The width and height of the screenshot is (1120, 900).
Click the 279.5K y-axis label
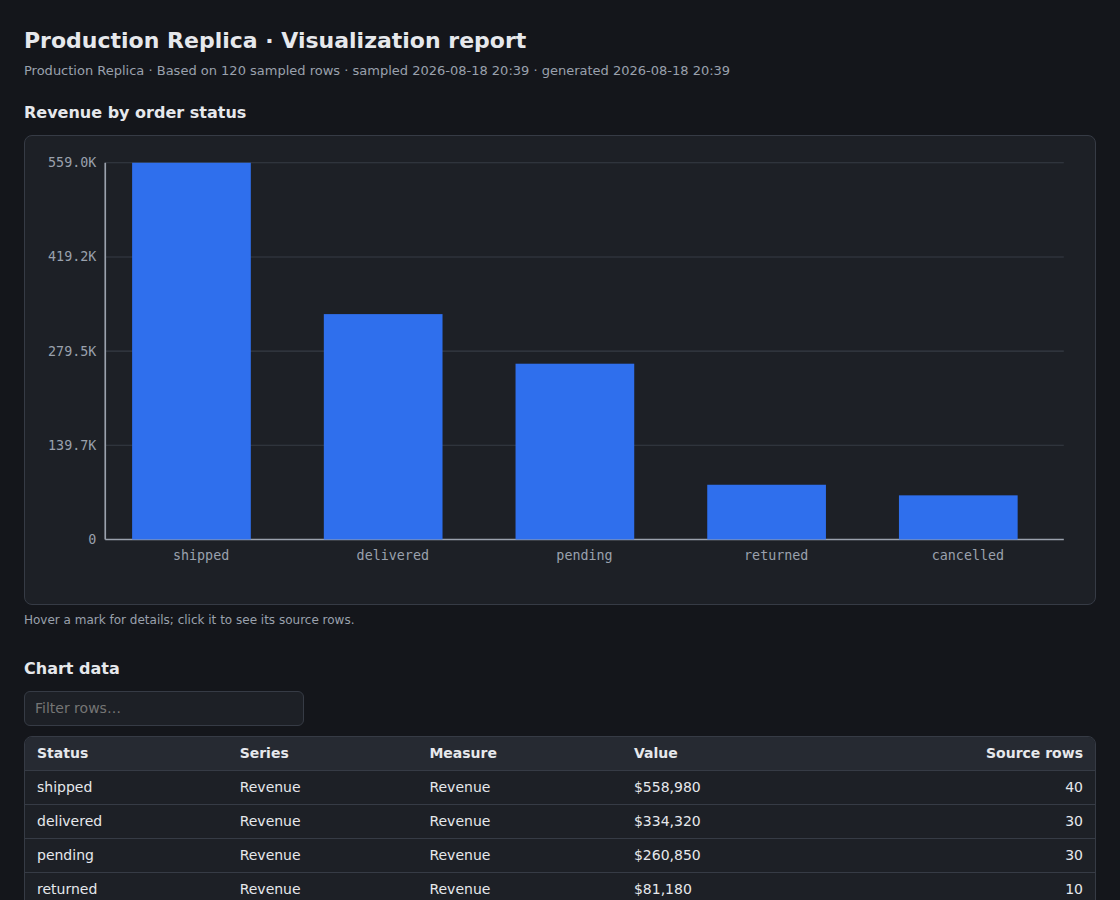tap(72, 351)
